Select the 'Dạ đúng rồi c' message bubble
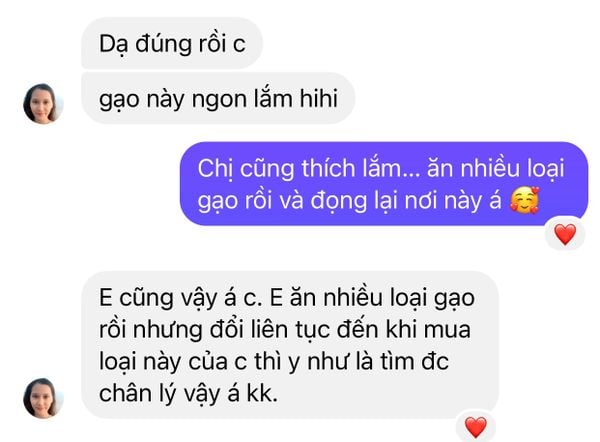This screenshot has height=442, width=600. (172, 43)
